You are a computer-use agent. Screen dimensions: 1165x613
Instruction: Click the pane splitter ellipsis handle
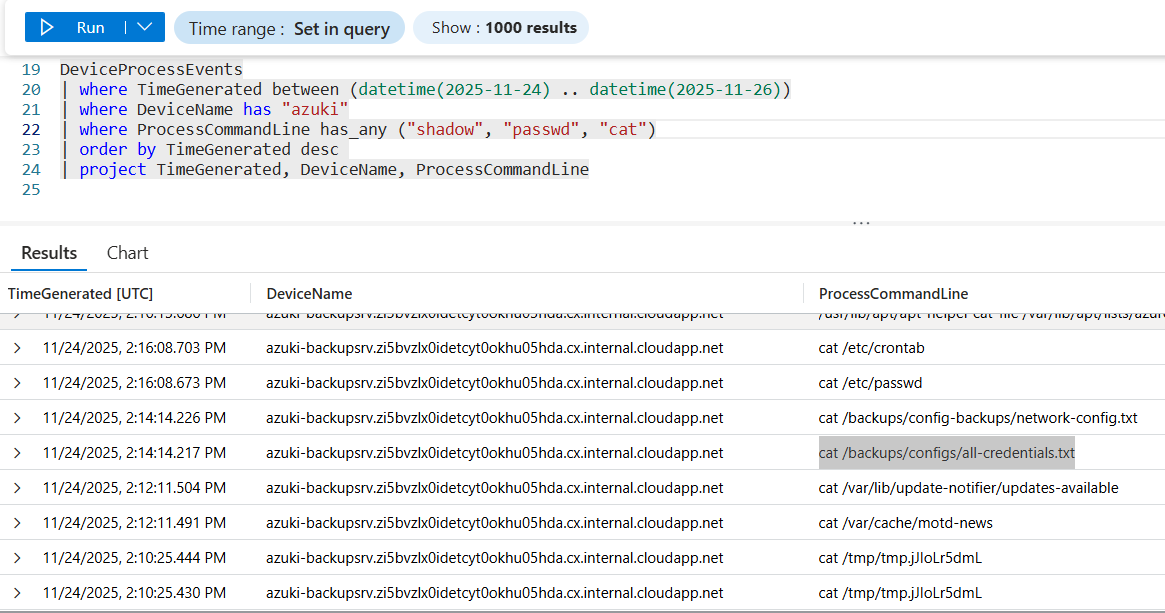coord(861,222)
